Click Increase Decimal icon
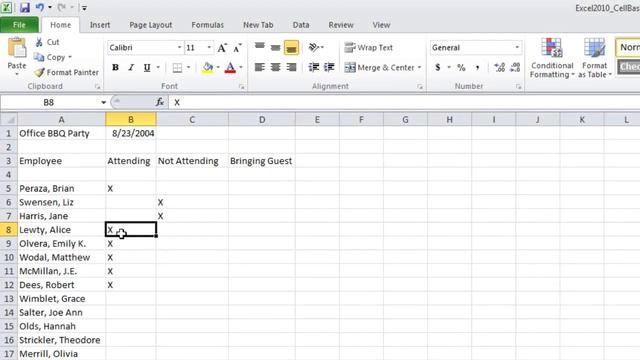 click(500, 67)
